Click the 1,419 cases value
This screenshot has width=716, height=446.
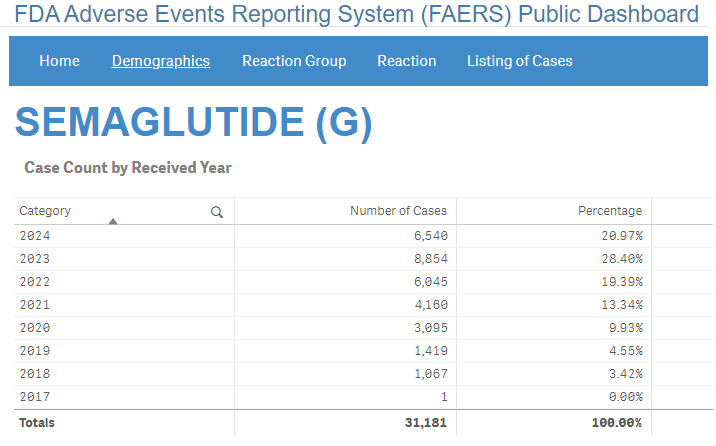pos(431,351)
